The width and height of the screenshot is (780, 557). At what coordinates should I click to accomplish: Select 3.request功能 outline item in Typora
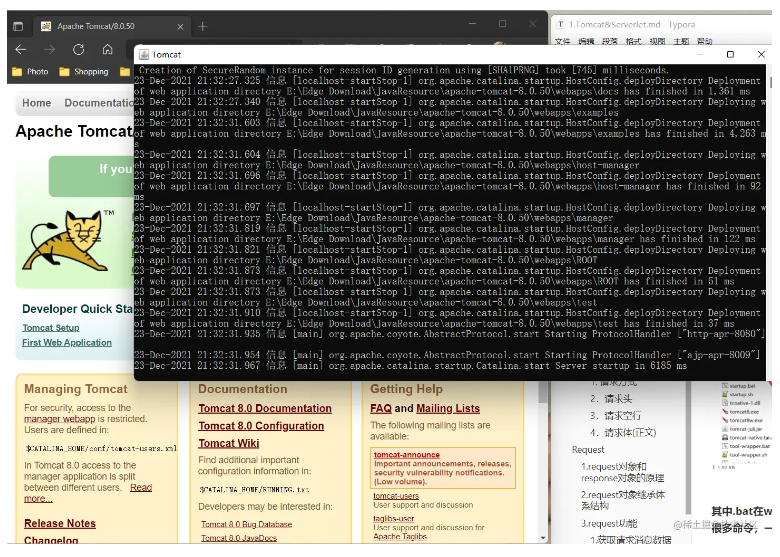pyautogui.click(x=609, y=523)
